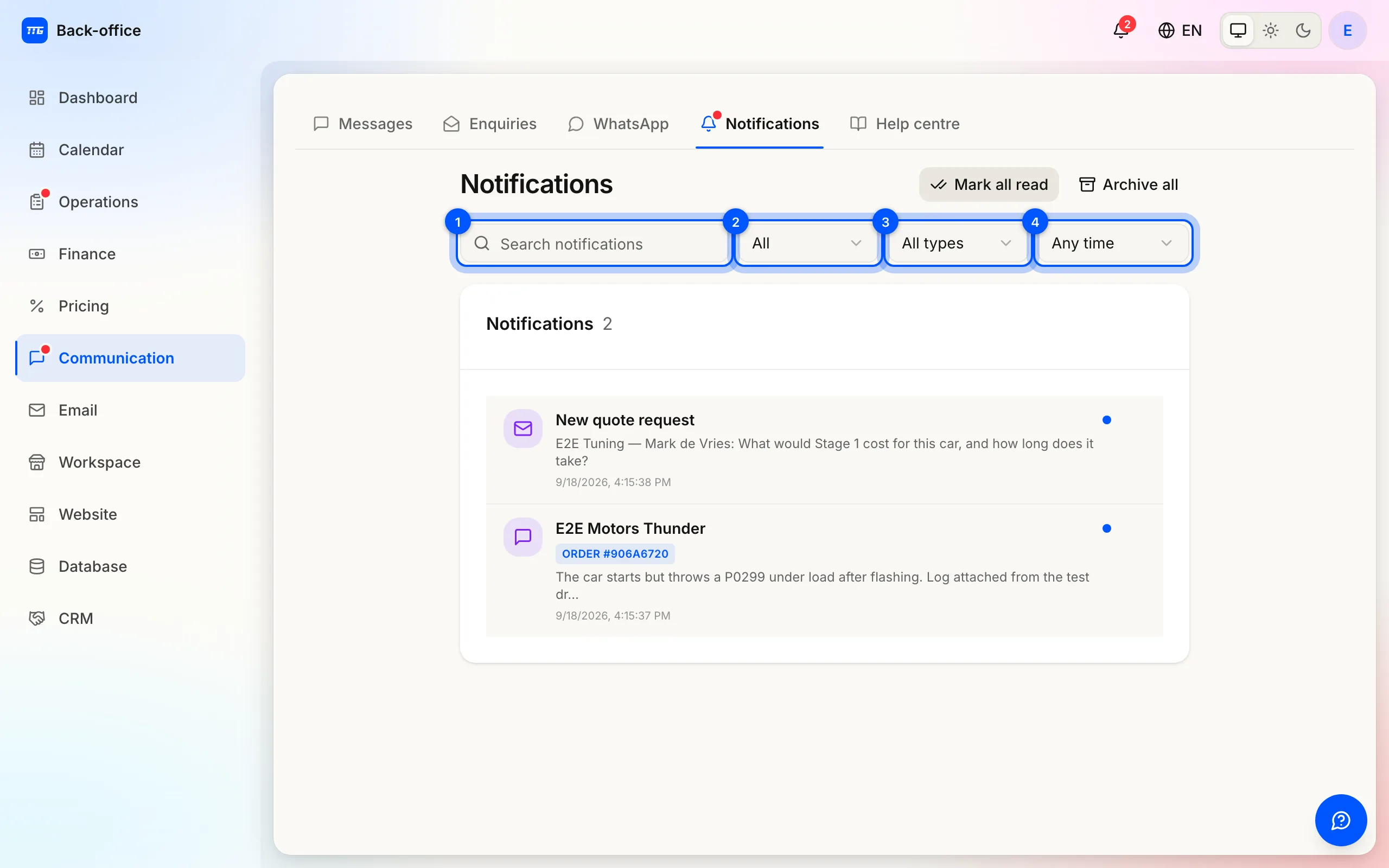Click unread dot on E2E Motors Thunder
Image resolution: width=1389 pixels, height=868 pixels.
pos(1107,529)
